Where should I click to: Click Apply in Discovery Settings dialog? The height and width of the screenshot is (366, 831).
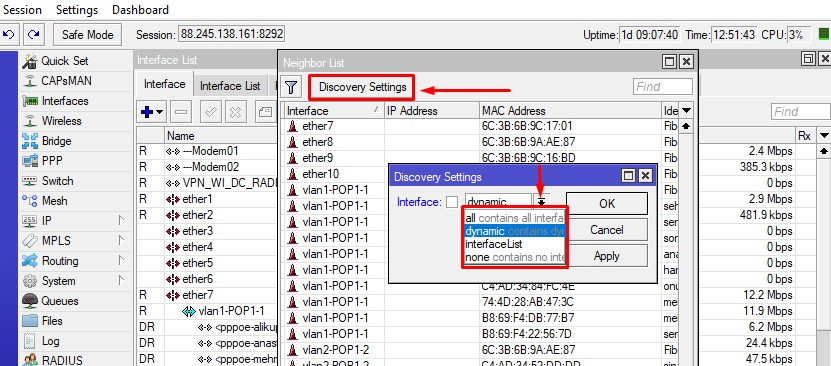point(607,256)
